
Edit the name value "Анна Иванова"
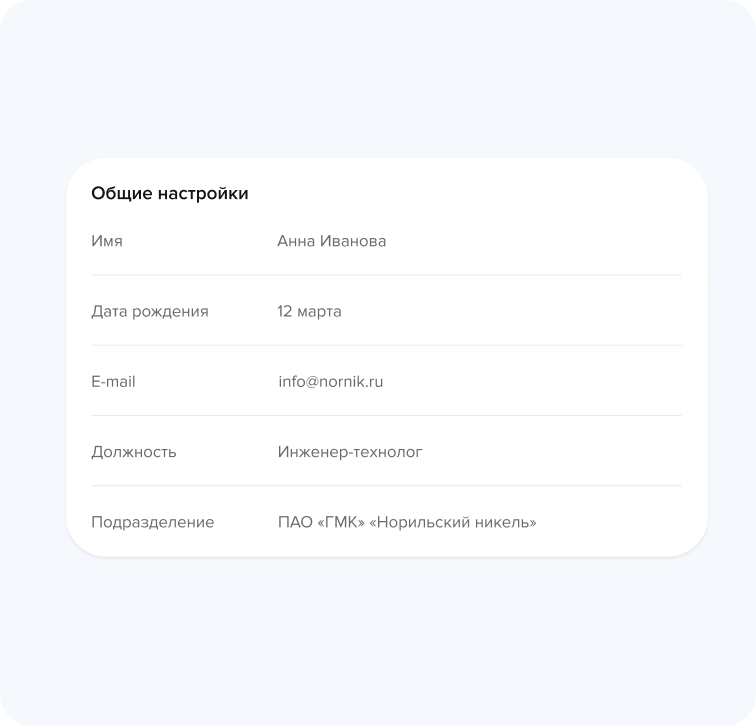tap(331, 241)
